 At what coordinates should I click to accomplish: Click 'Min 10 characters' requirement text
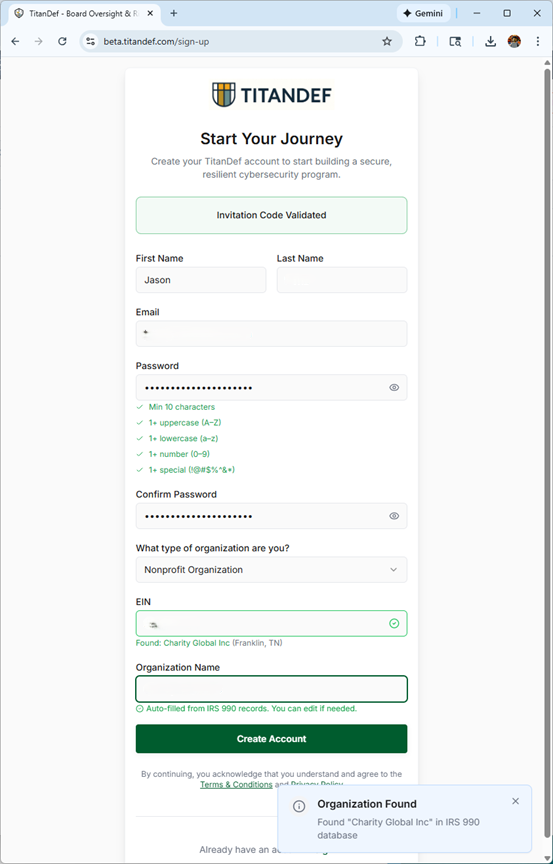(182, 407)
